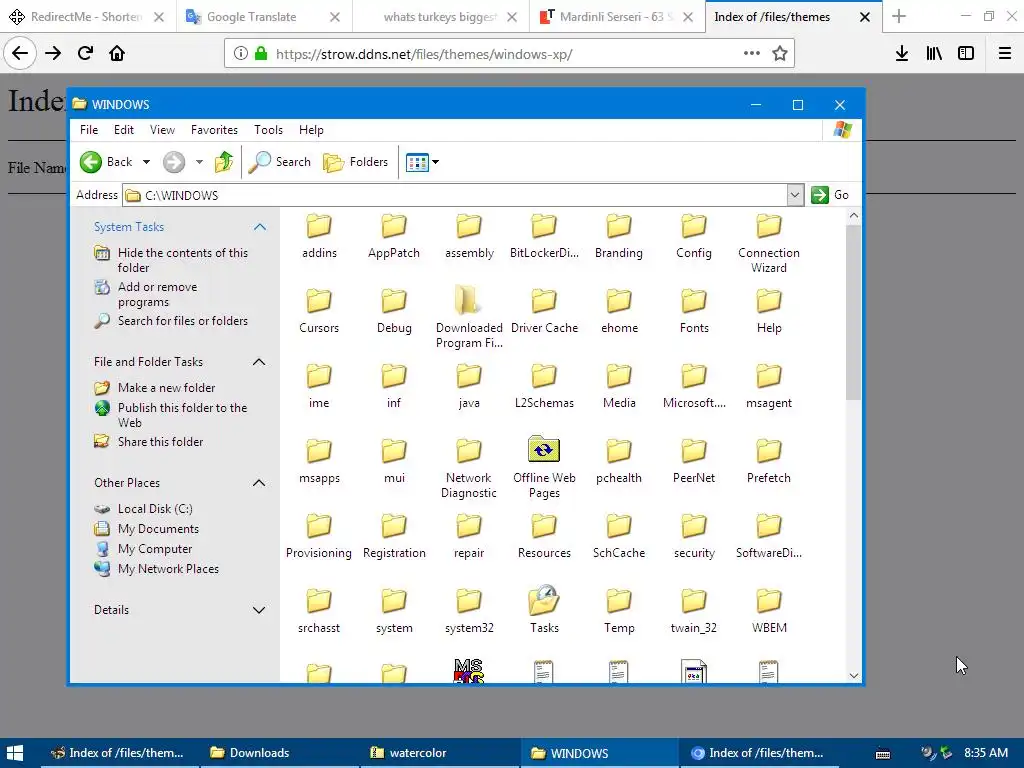The width and height of the screenshot is (1024, 768).
Task: Open a new browser tab
Action: coord(899,17)
